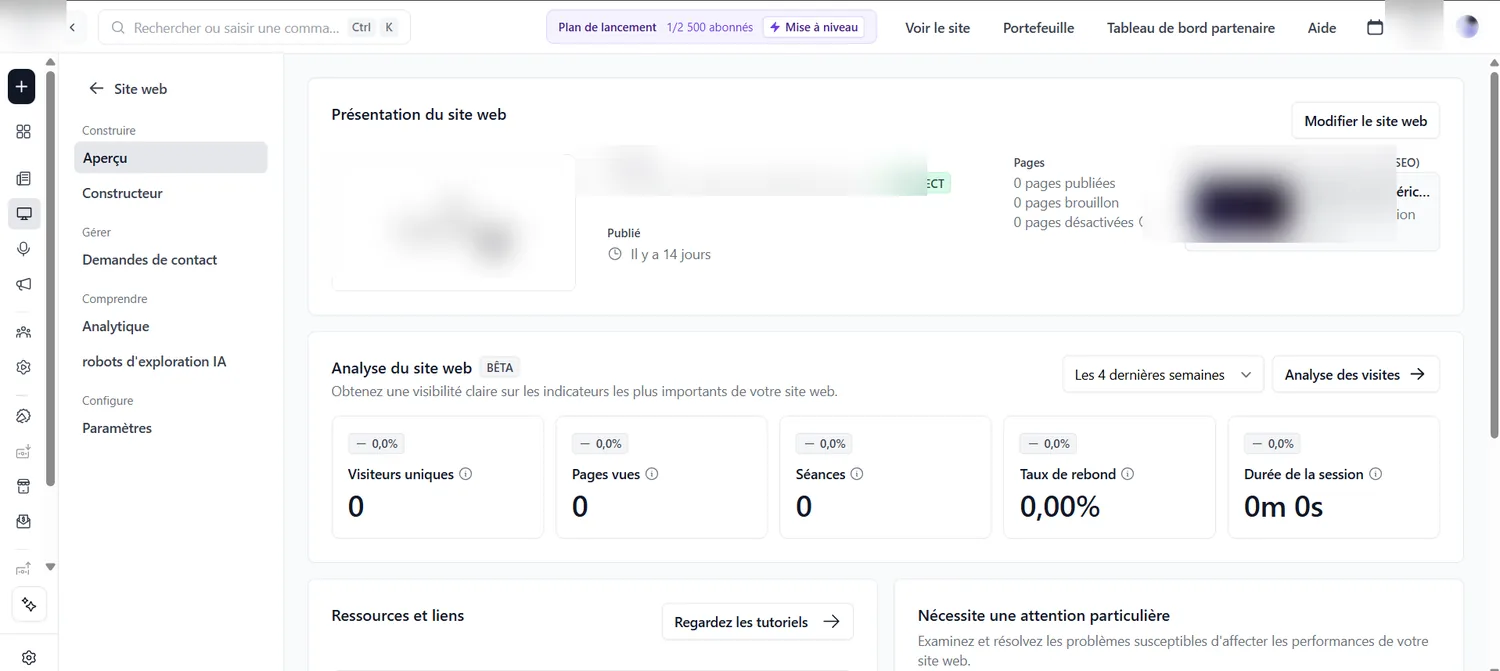Click info icon beside Séances
This screenshot has height=671, width=1500.
pos(857,474)
